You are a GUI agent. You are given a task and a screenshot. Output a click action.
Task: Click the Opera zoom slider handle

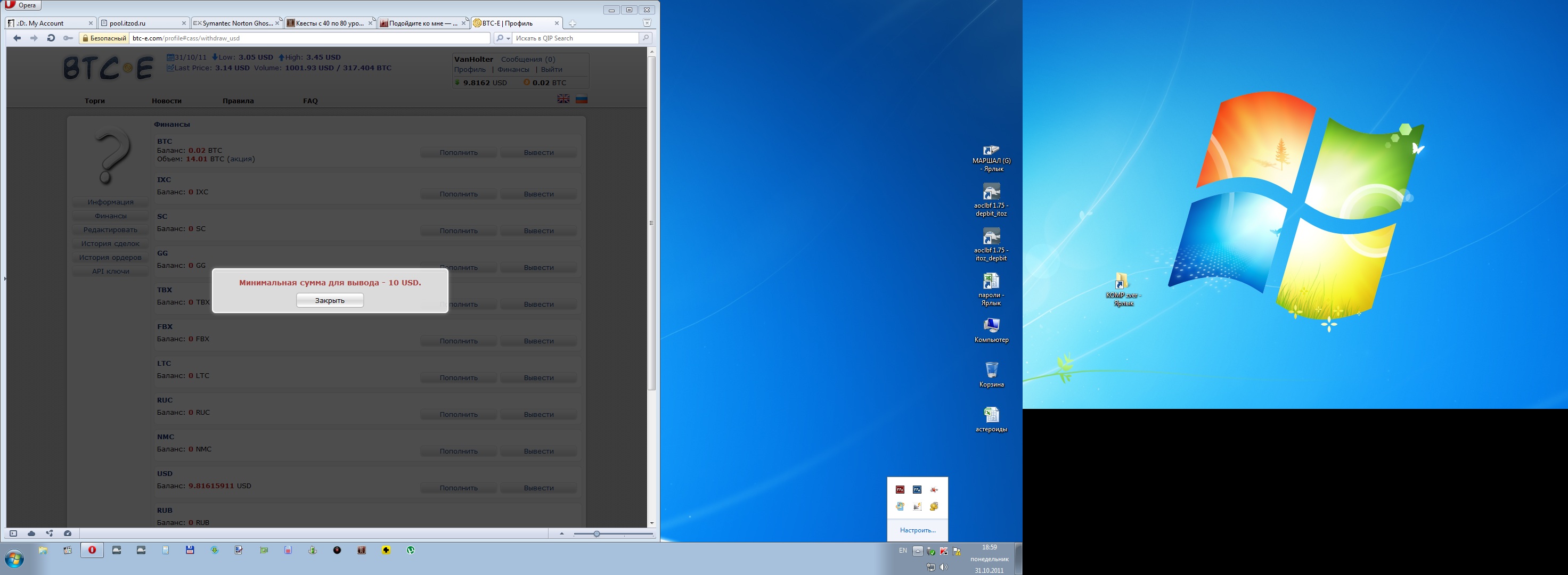pos(597,533)
